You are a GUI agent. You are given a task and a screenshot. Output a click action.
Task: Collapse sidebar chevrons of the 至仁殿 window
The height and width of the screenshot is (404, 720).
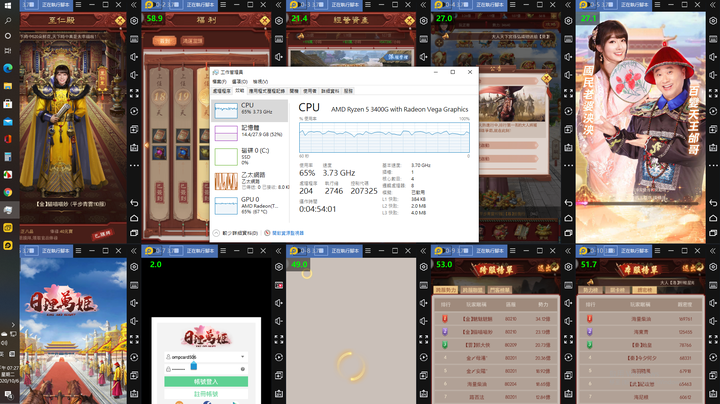pyautogui.click(x=134, y=5)
